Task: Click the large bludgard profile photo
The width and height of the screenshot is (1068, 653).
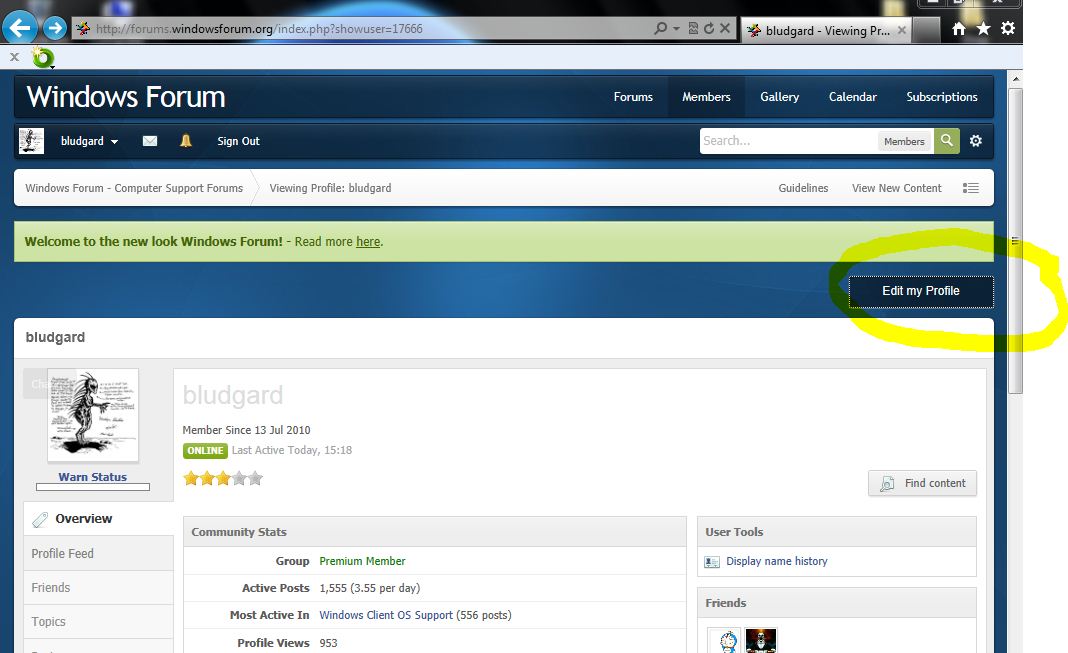Action: tap(93, 415)
